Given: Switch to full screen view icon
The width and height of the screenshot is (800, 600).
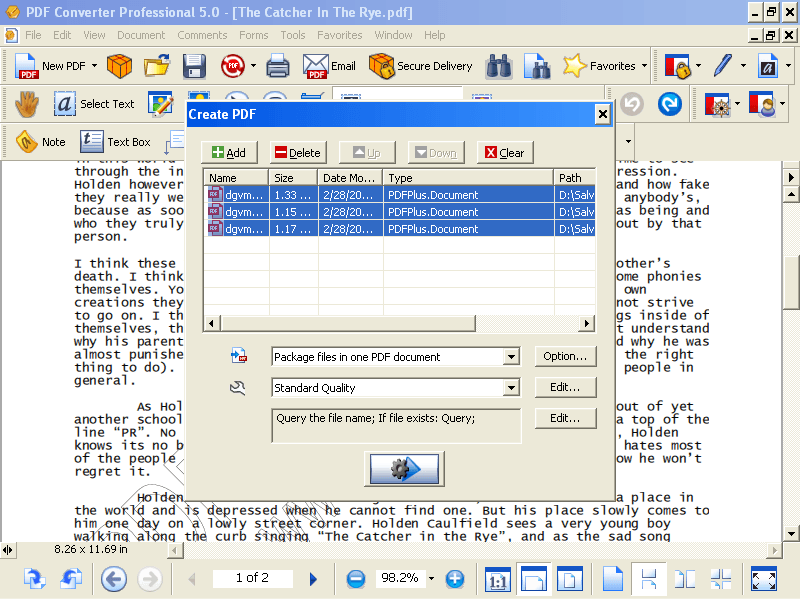Looking at the screenshot, I should coord(764,579).
